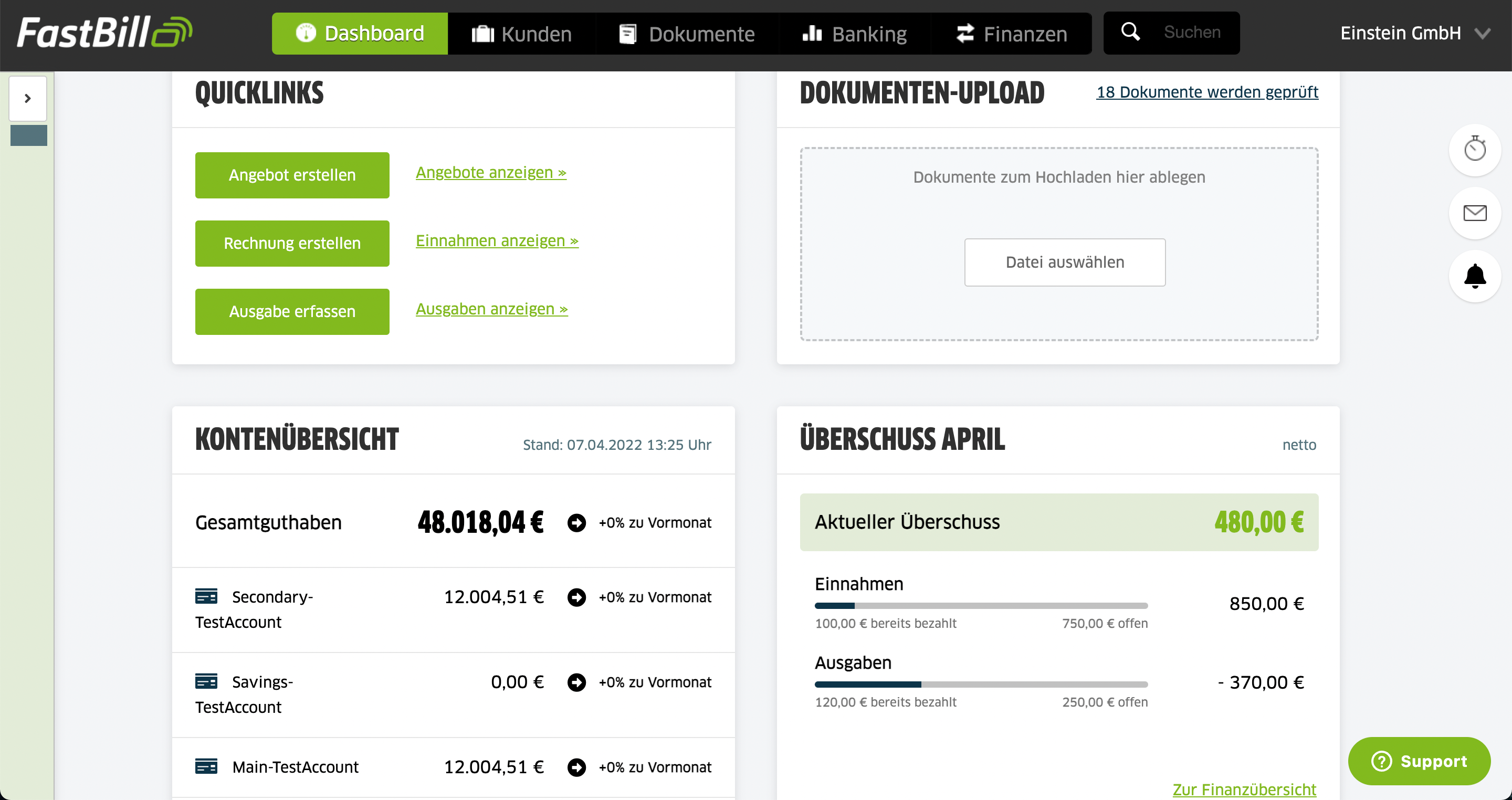1512x800 pixels.
Task: Click the FastBill logo
Action: click(104, 32)
